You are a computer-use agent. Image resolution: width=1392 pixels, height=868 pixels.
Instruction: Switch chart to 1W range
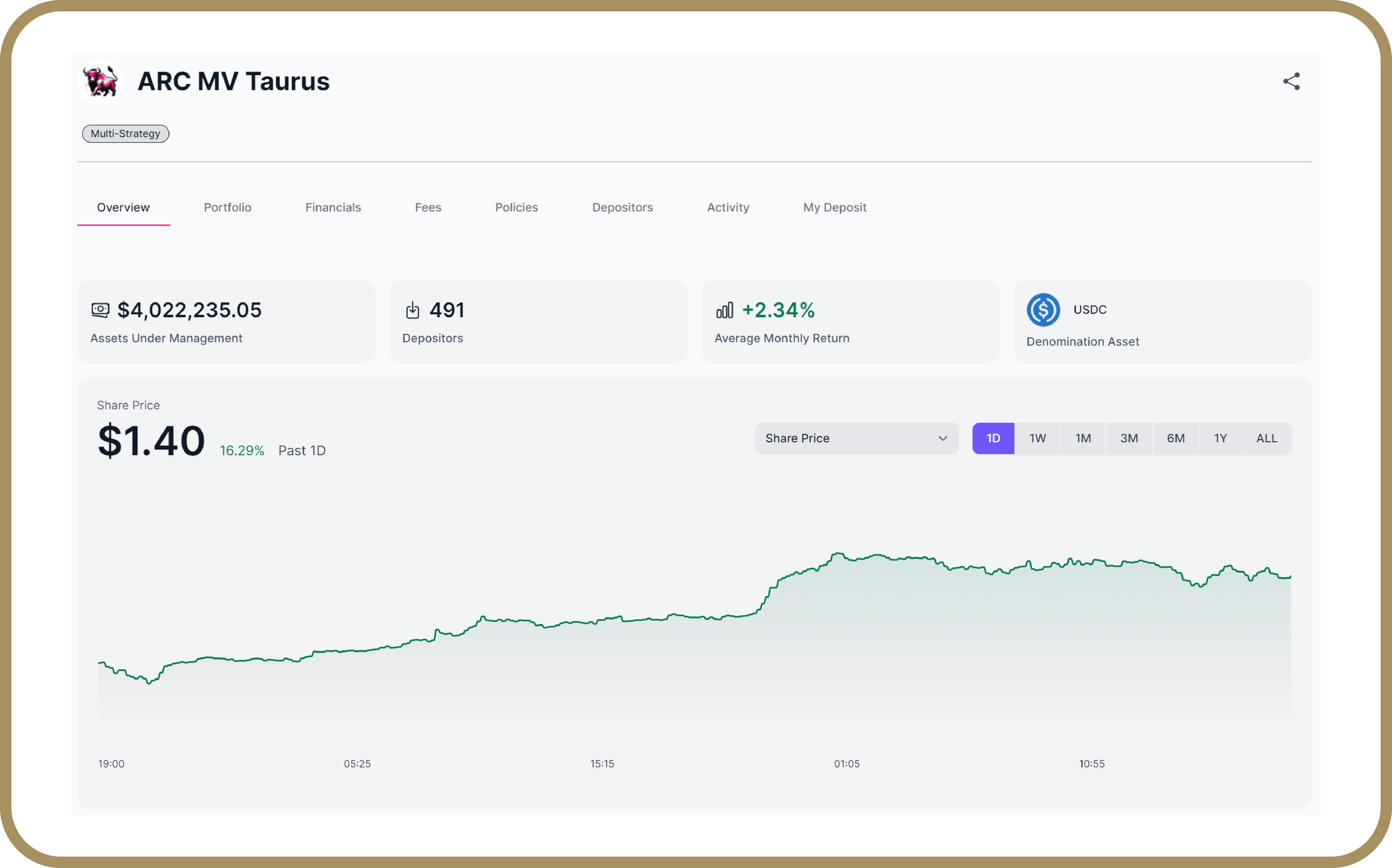click(1037, 438)
